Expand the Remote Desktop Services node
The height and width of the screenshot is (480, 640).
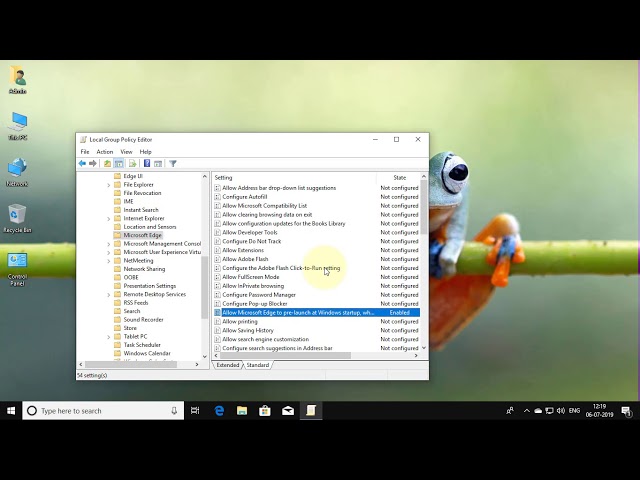point(109,295)
